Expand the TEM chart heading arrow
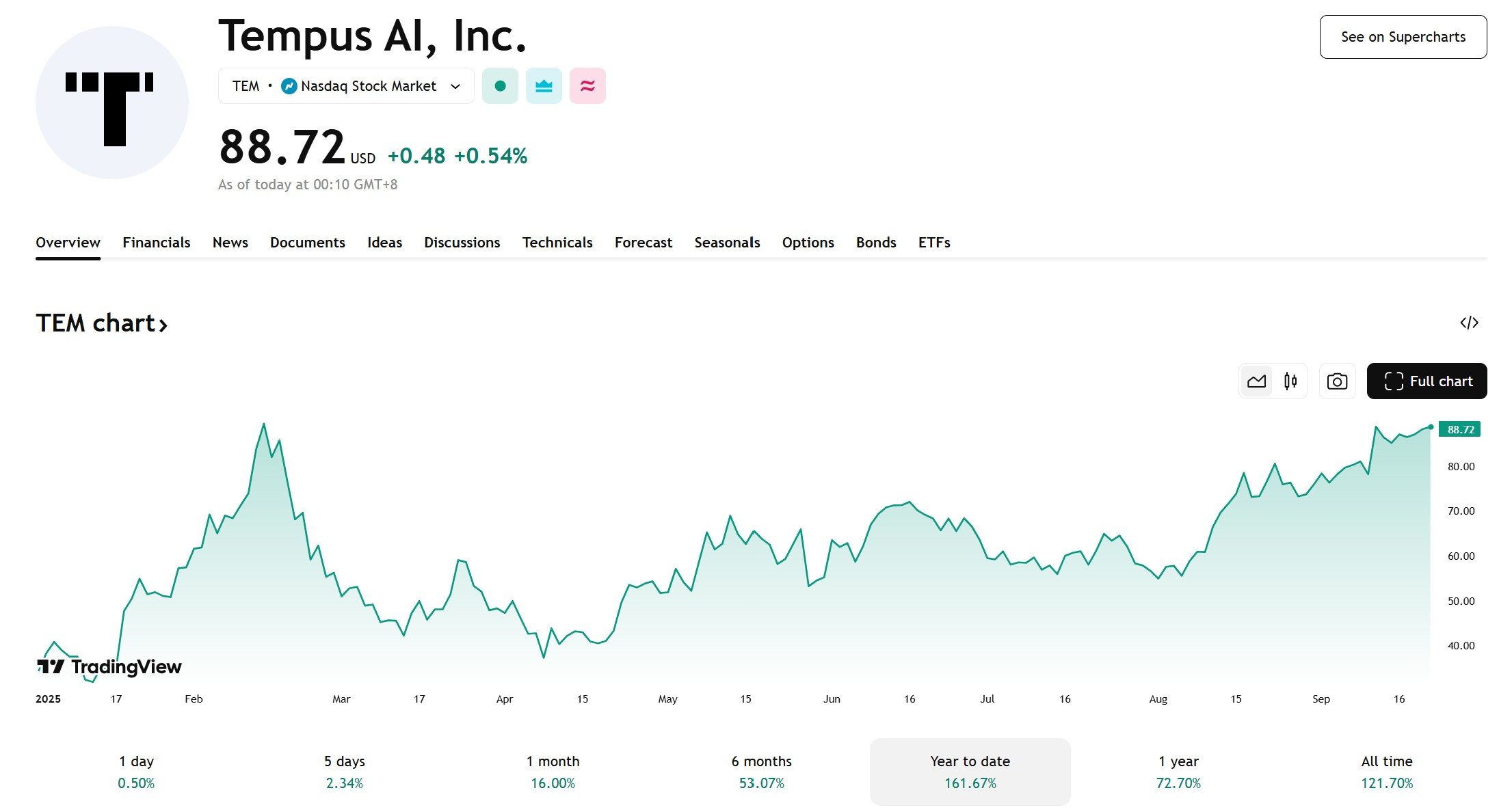 [163, 325]
